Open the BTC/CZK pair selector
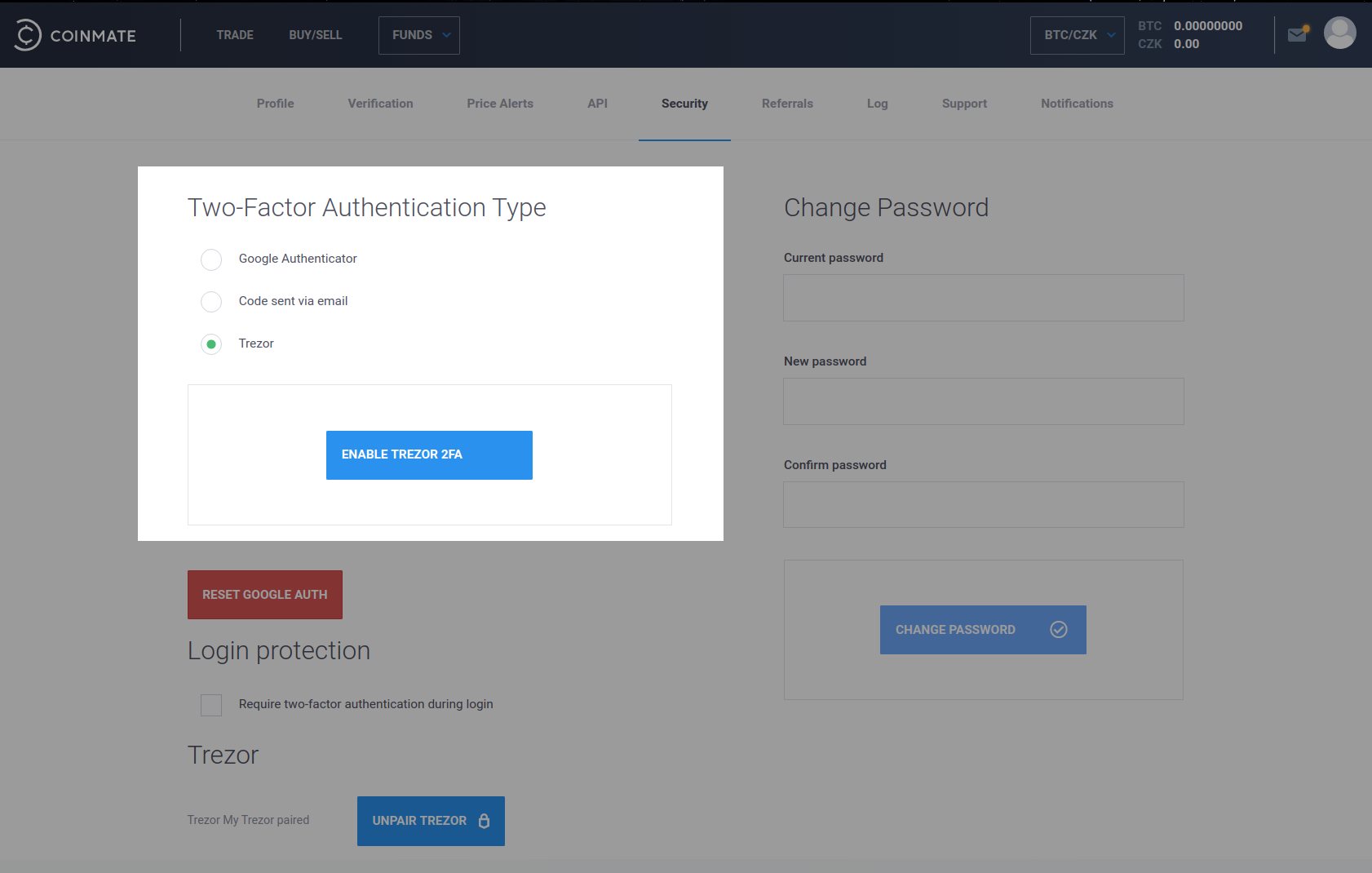The image size is (1372, 873). pyautogui.click(x=1078, y=35)
